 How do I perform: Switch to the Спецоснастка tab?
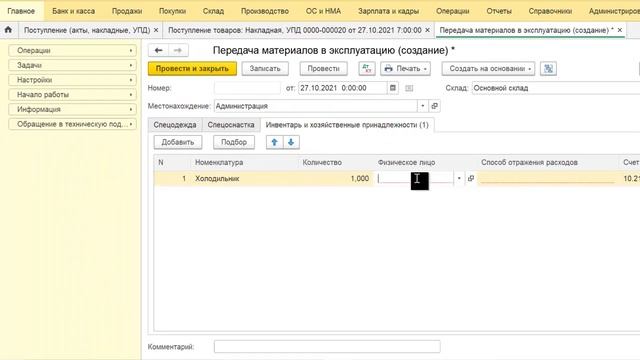[231, 125]
